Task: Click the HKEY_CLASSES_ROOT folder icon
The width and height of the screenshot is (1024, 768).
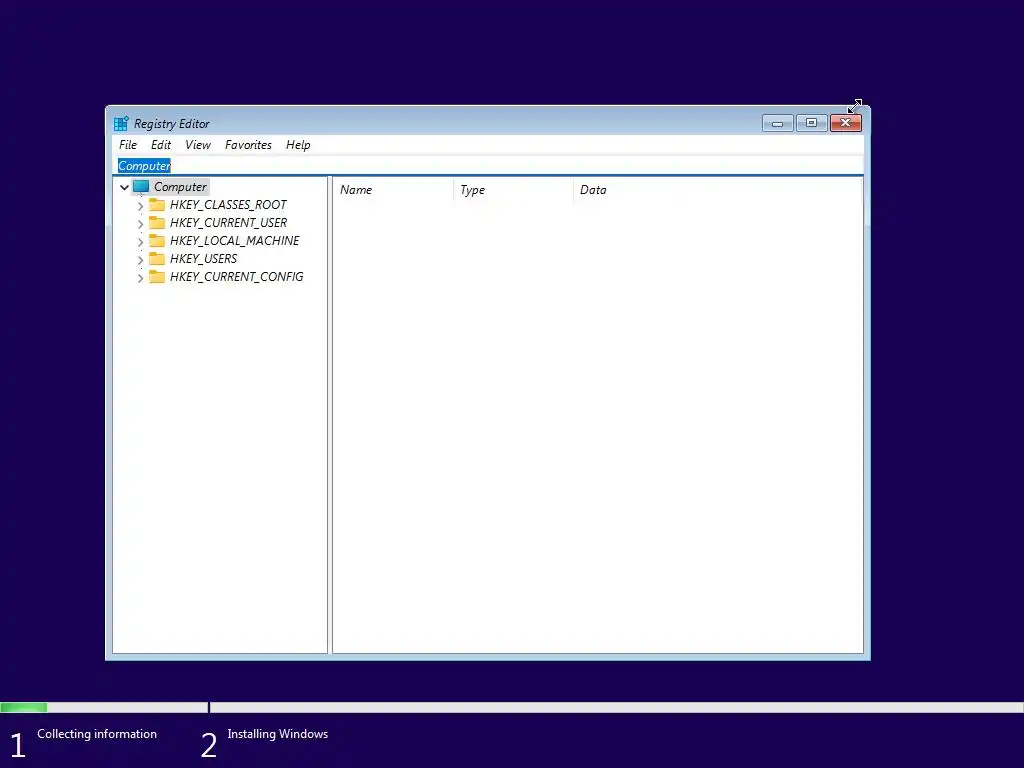Action: click(x=157, y=204)
